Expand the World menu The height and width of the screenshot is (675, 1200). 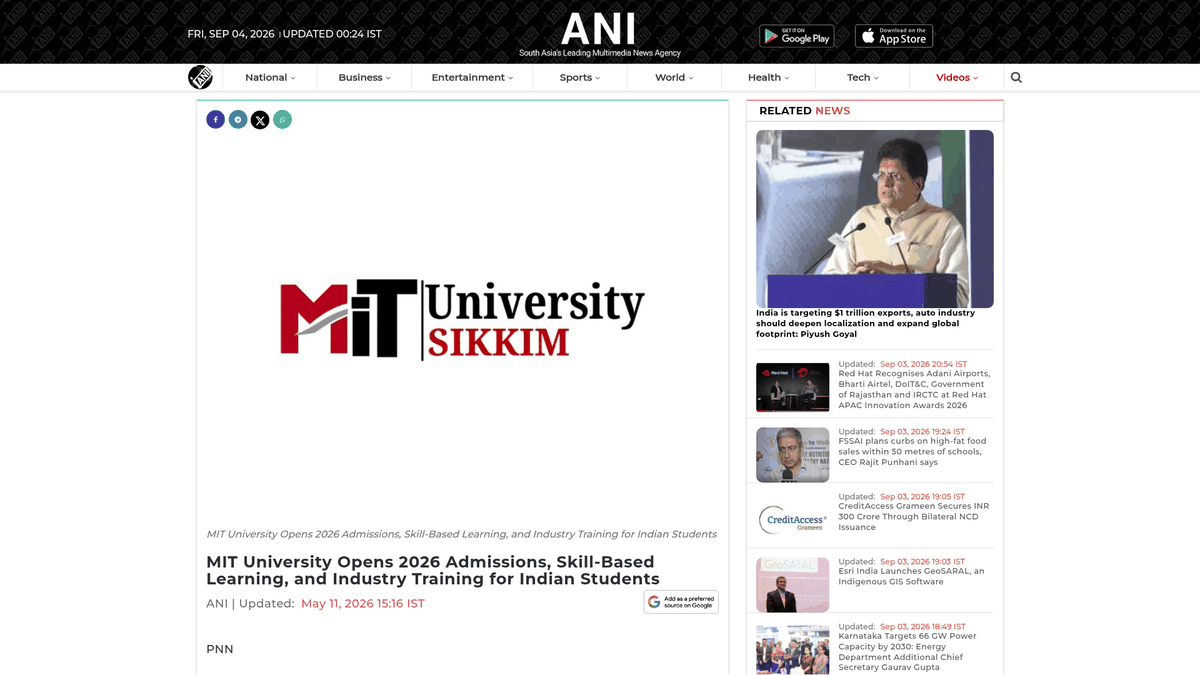point(674,77)
